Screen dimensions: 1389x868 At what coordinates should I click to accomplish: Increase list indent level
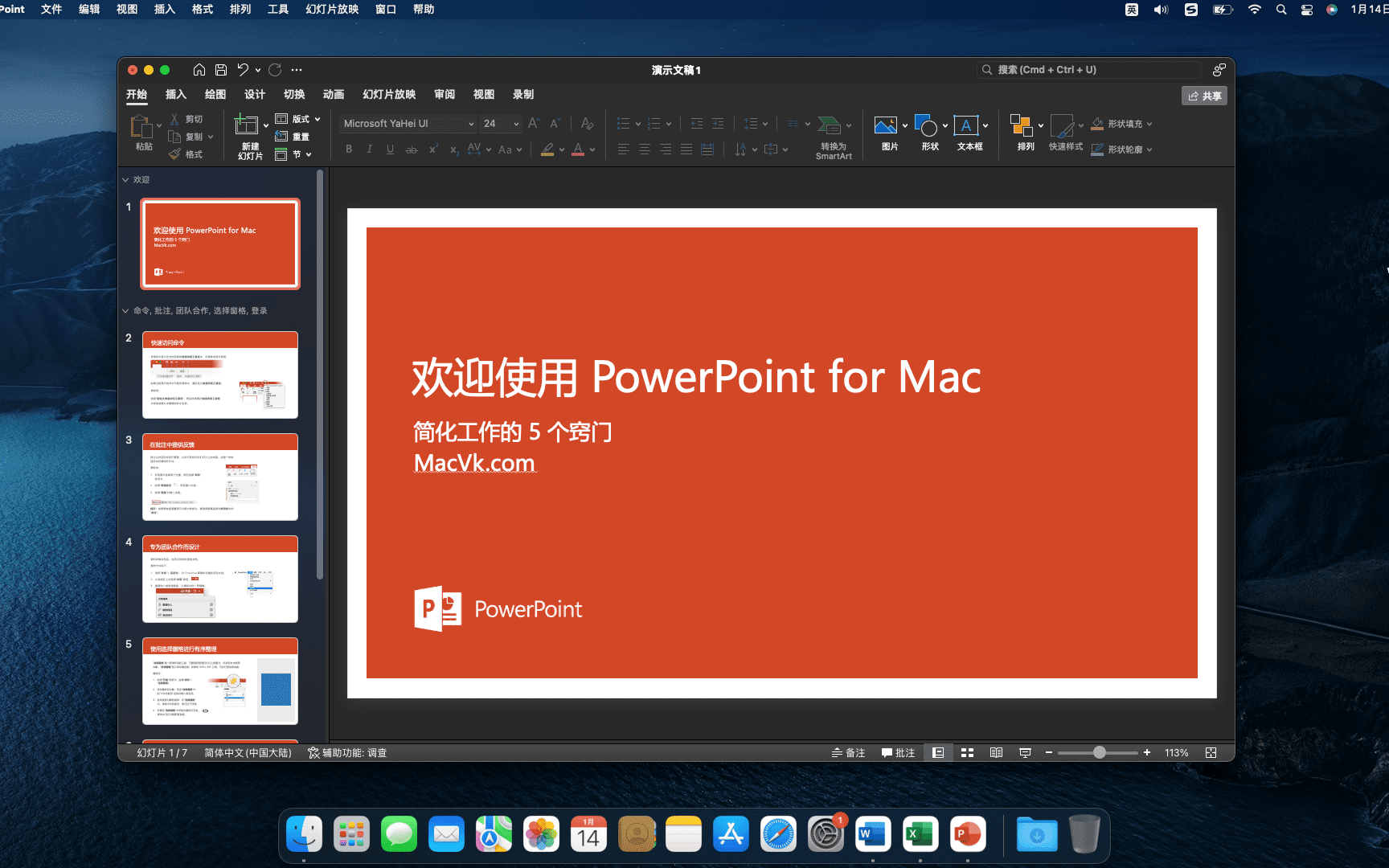(x=718, y=124)
